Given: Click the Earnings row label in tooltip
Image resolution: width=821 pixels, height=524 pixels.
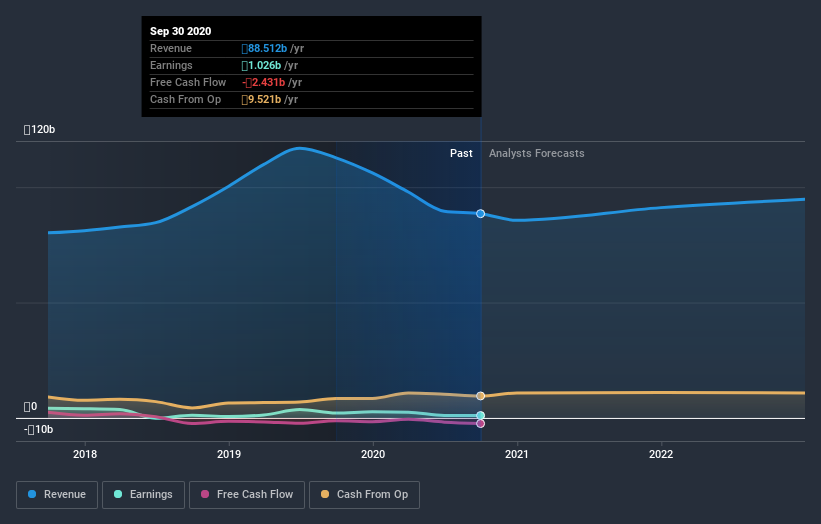Looking at the screenshot, I should click(x=171, y=65).
